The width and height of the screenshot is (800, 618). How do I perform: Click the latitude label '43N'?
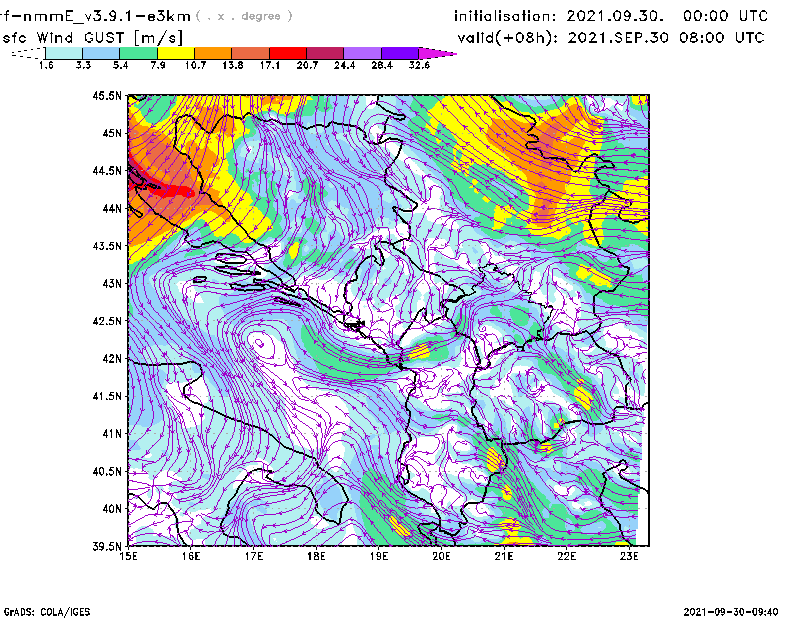(x=112, y=283)
